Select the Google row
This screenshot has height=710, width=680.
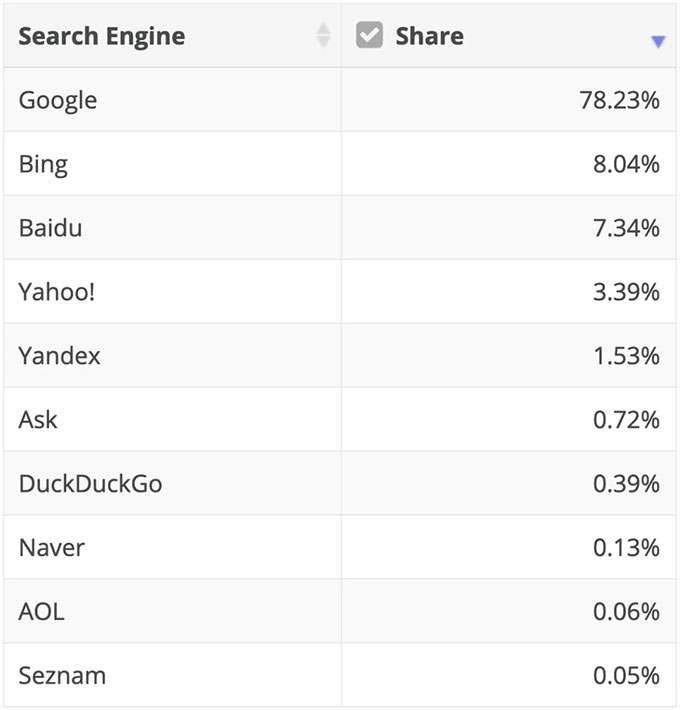(x=58, y=100)
